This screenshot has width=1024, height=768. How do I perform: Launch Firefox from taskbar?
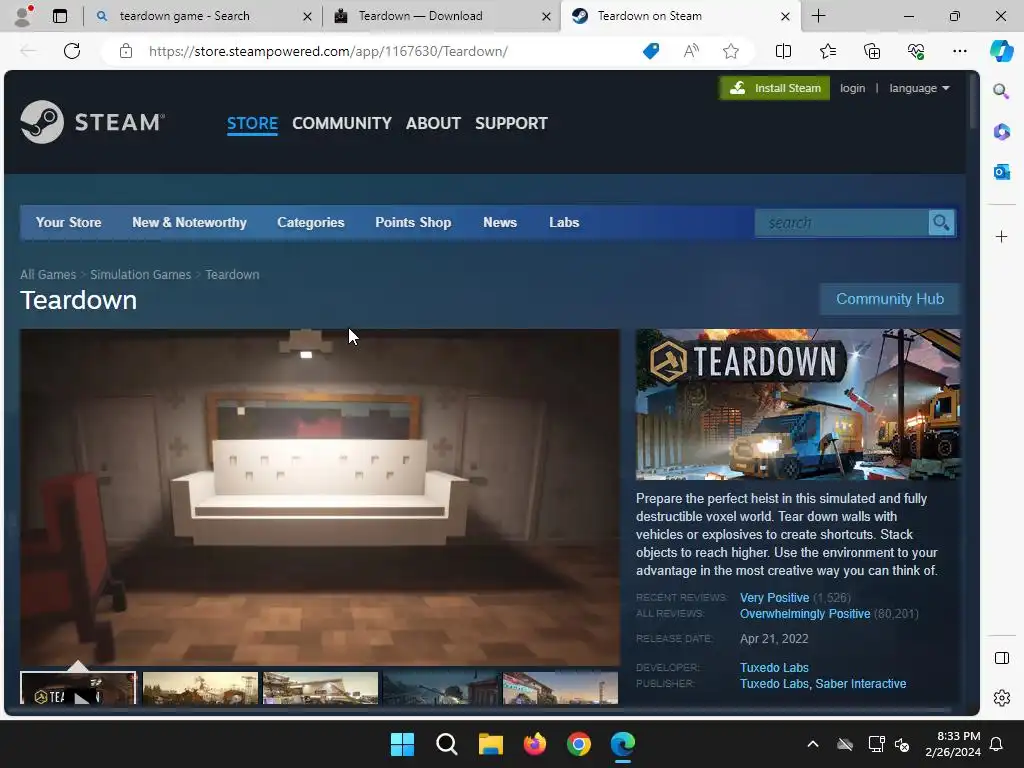(535, 744)
